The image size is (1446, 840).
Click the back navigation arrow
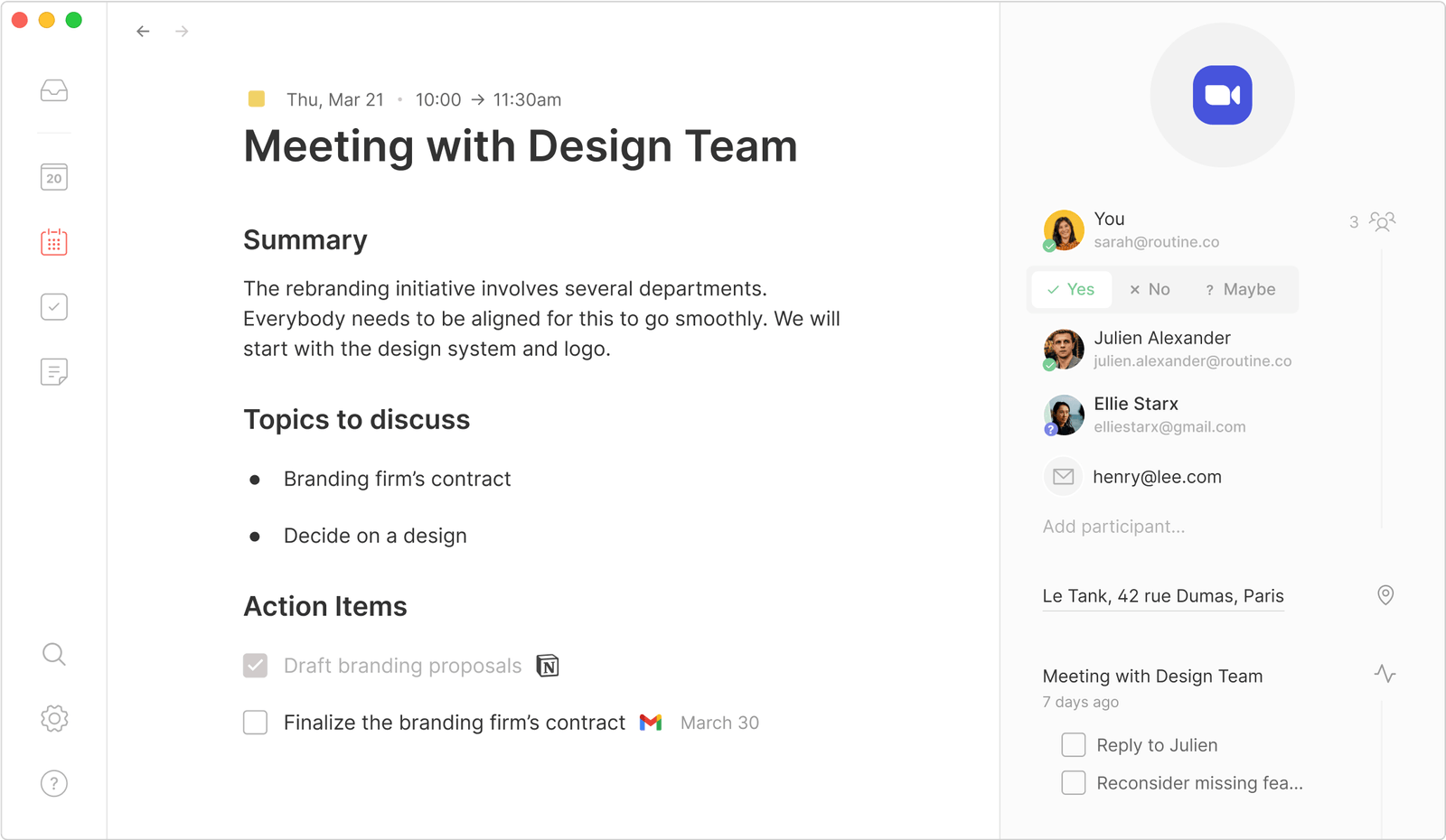click(x=143, y=30)
